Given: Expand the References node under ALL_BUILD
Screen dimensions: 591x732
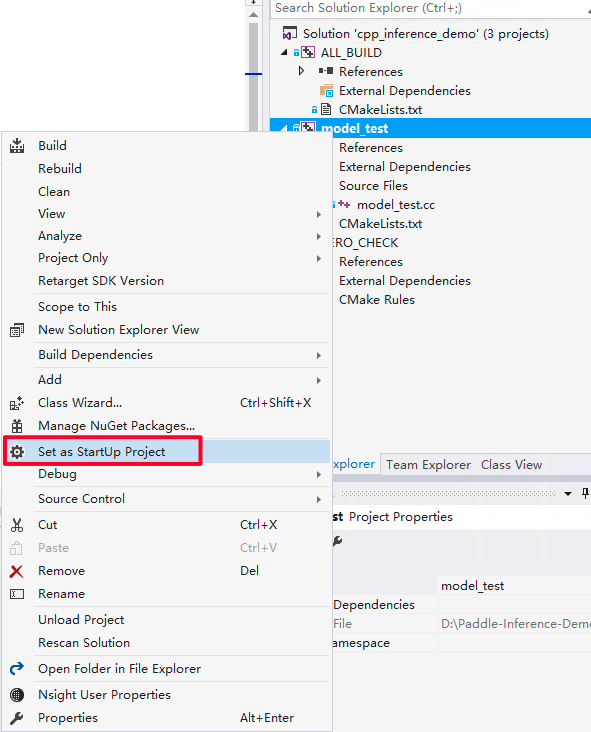Looking at the screenshot, I should (x=302, y=71).
